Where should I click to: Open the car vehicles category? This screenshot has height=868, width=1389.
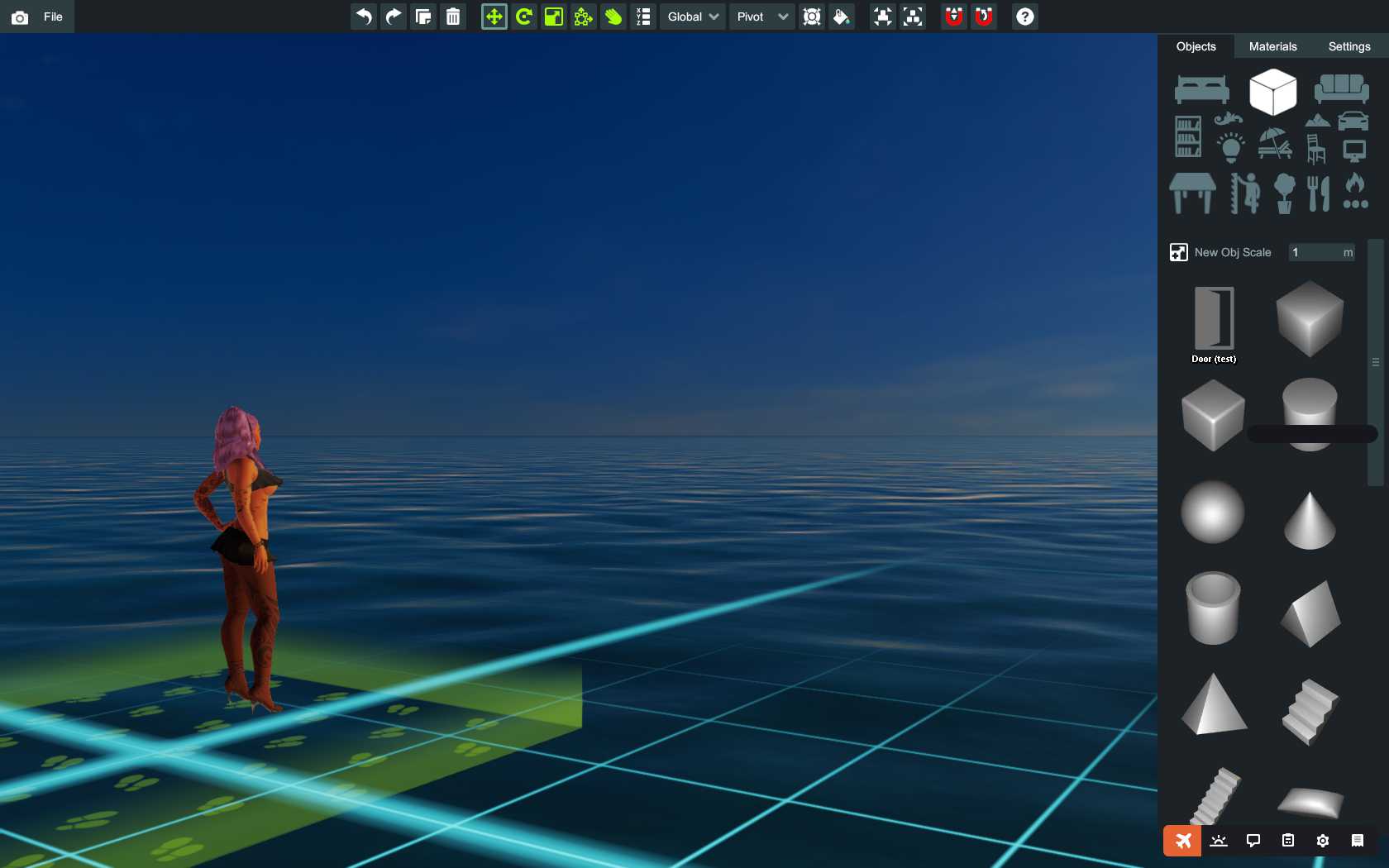click(x=1353, y=121)
